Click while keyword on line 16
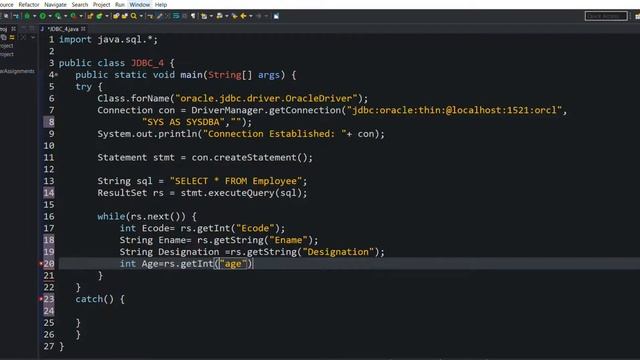This screenshot has height=360, width=640. (111, 216)
